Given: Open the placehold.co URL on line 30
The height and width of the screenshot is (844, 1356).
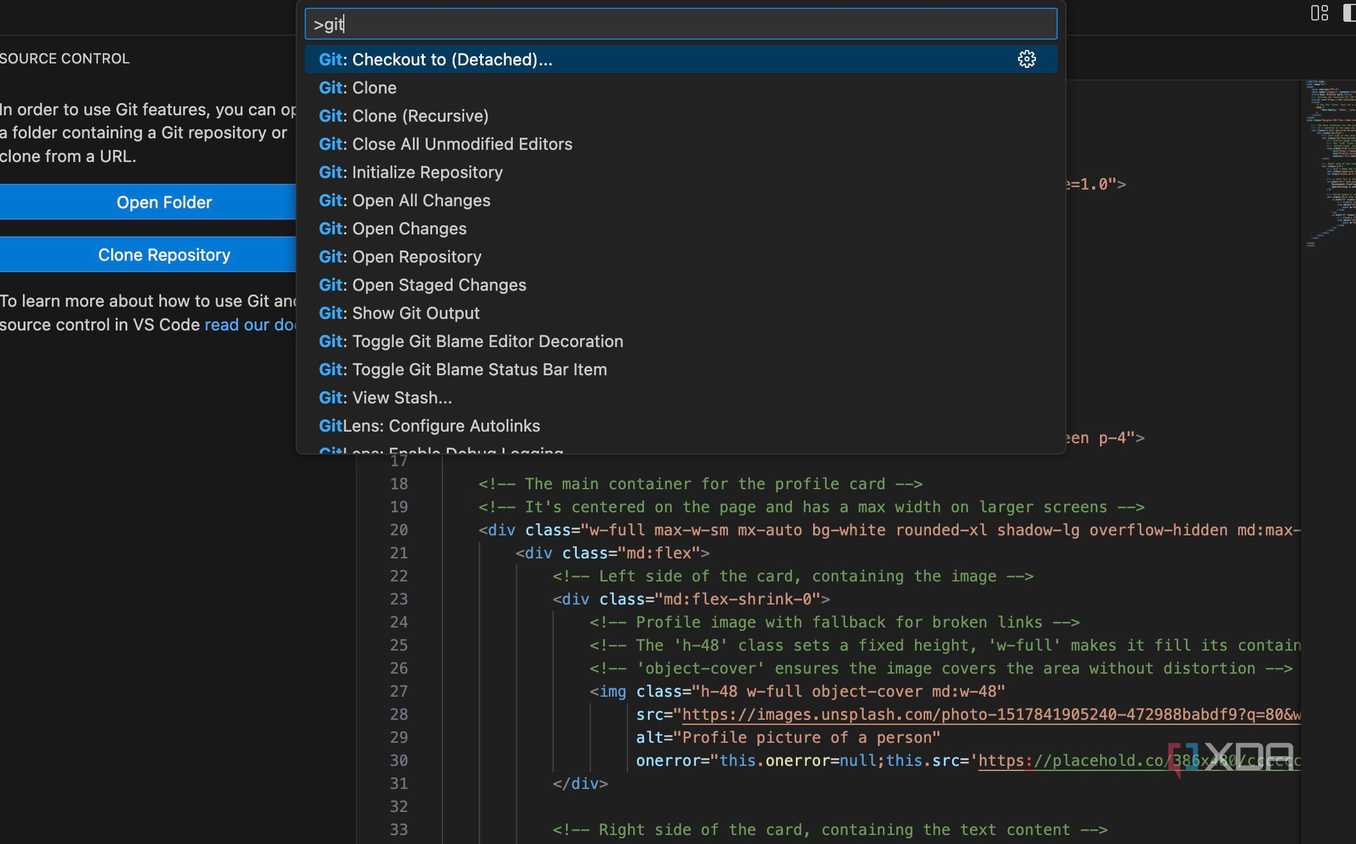Looking at the screenshot, I should click(1139, 761).
